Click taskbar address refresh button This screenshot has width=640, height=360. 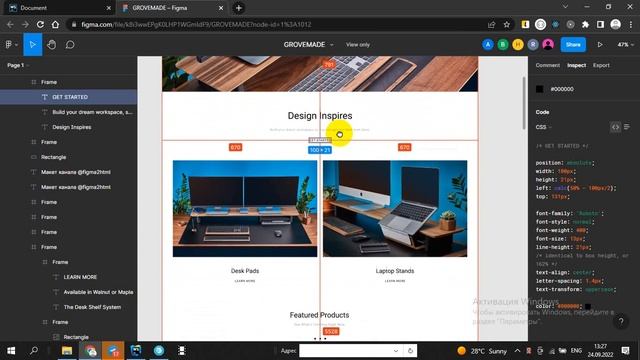[x=410, y=351]
